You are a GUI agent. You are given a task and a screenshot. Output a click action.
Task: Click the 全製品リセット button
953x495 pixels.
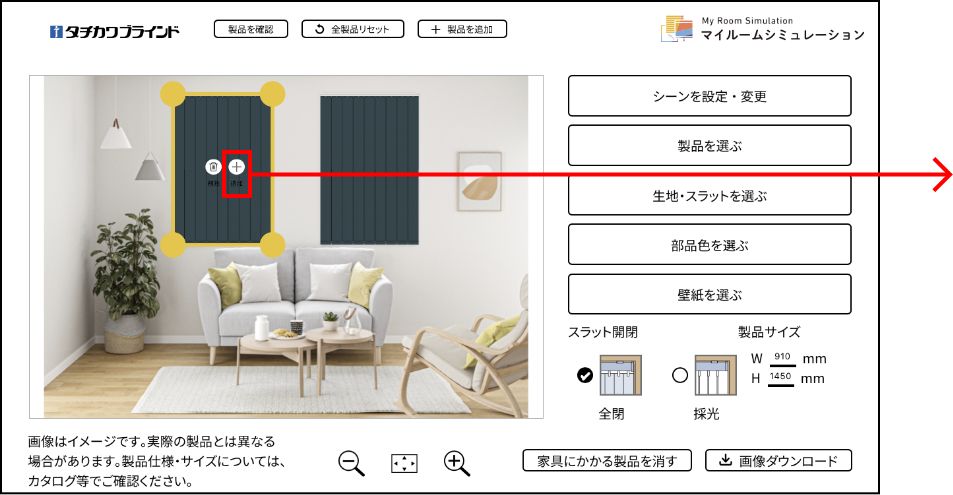click(353, 29)
